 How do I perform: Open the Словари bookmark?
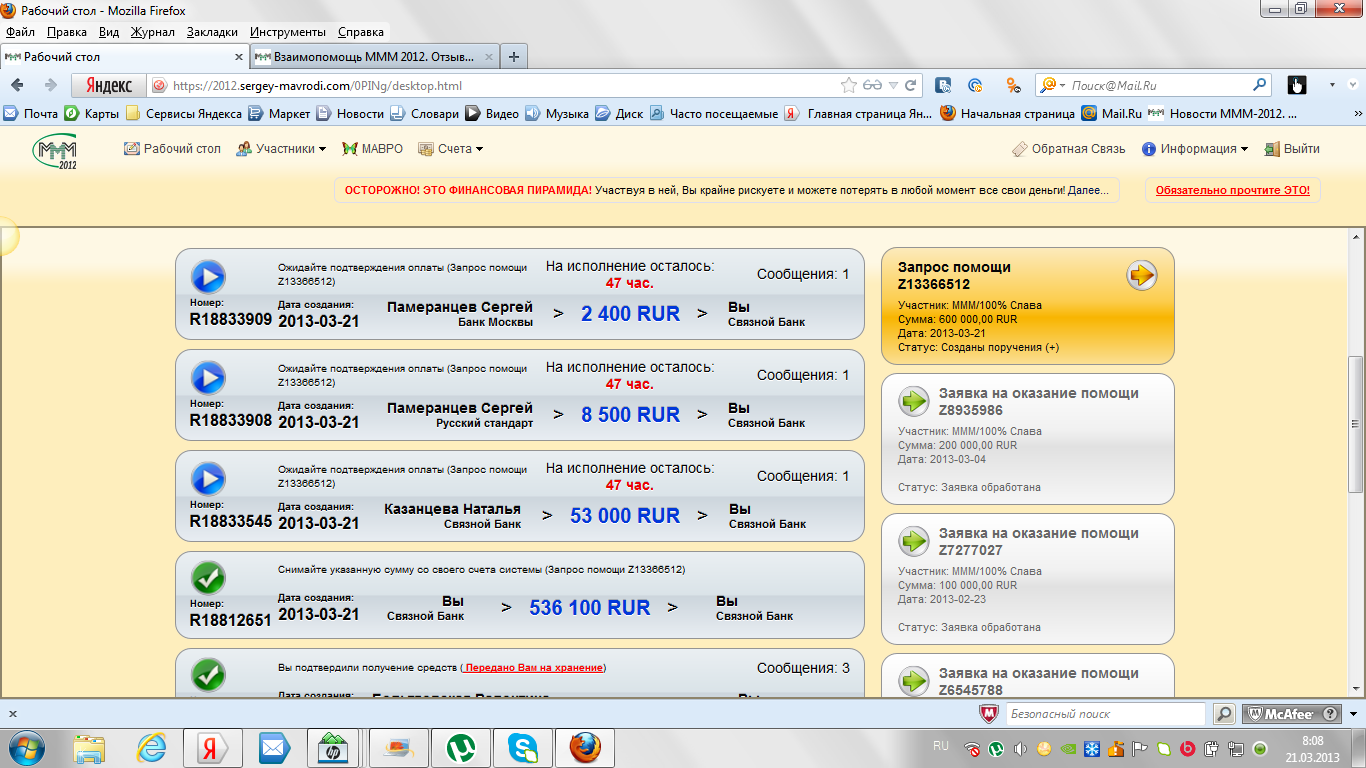(424, 114)
